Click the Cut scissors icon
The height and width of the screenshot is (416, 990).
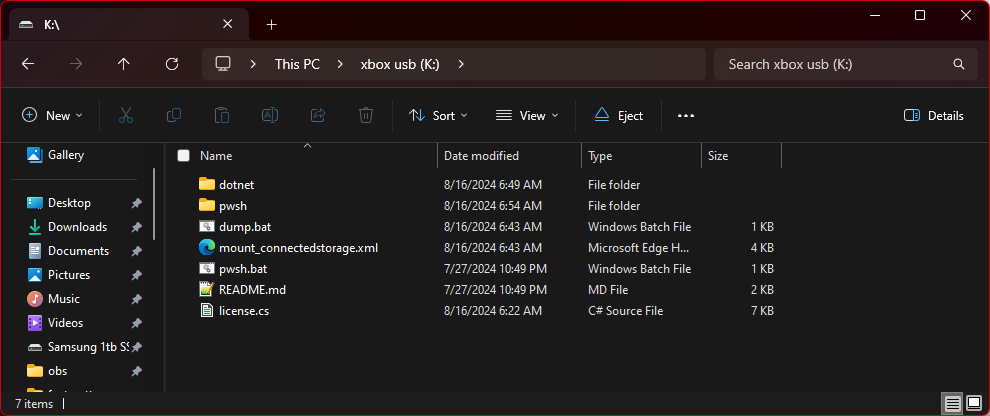126,116
